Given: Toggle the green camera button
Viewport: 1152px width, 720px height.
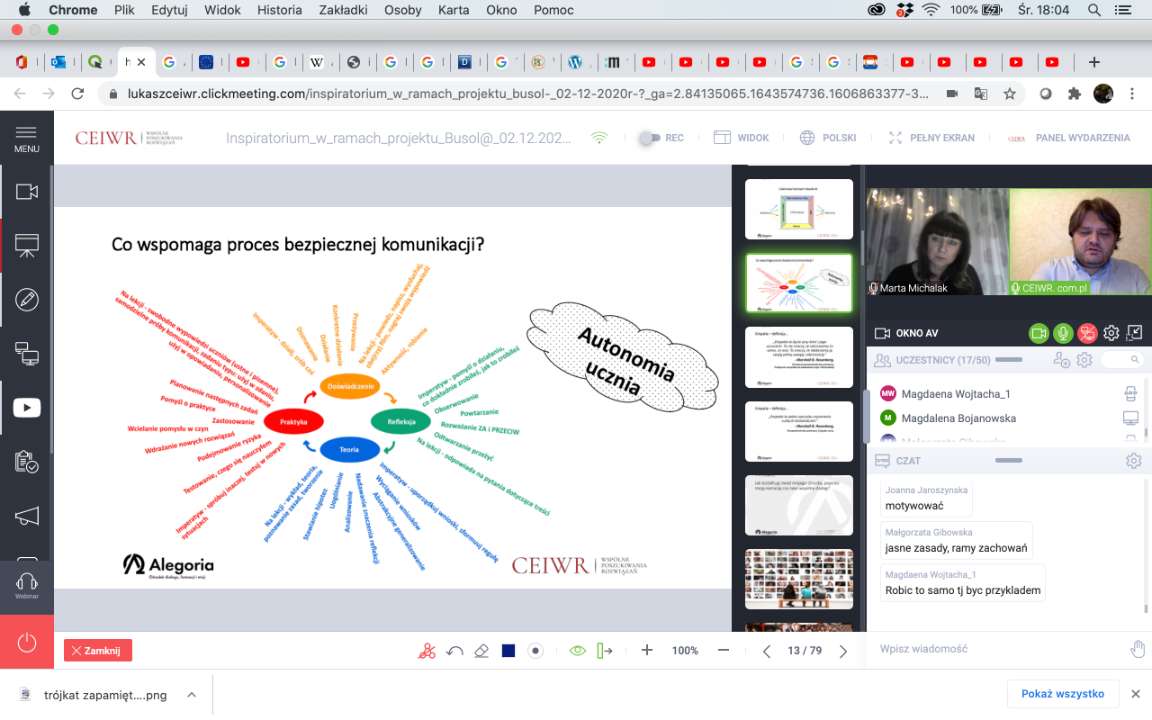Looking at the screenshot, I should tap(1039, 333).
